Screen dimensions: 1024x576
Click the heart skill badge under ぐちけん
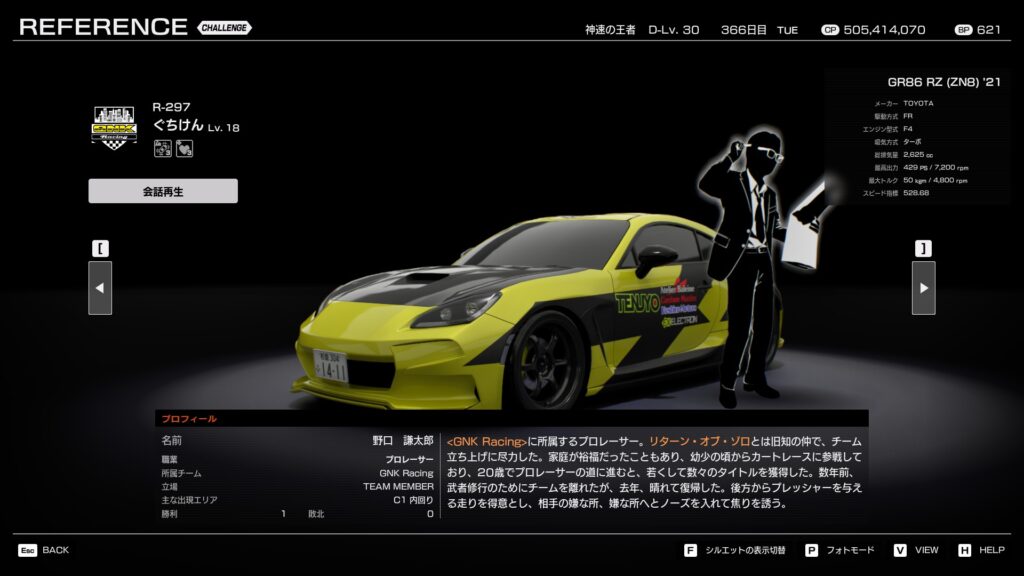click(183, 149)
